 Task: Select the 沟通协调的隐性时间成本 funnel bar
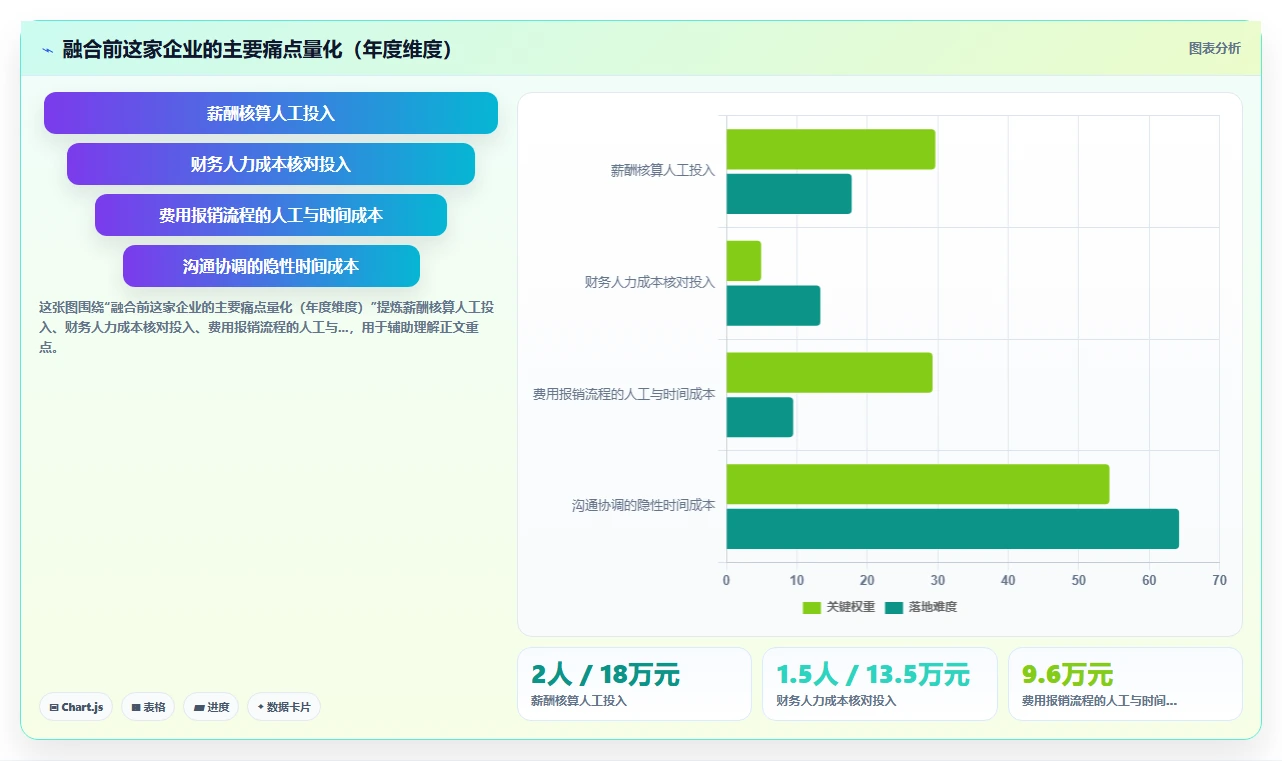pos(271,266)
